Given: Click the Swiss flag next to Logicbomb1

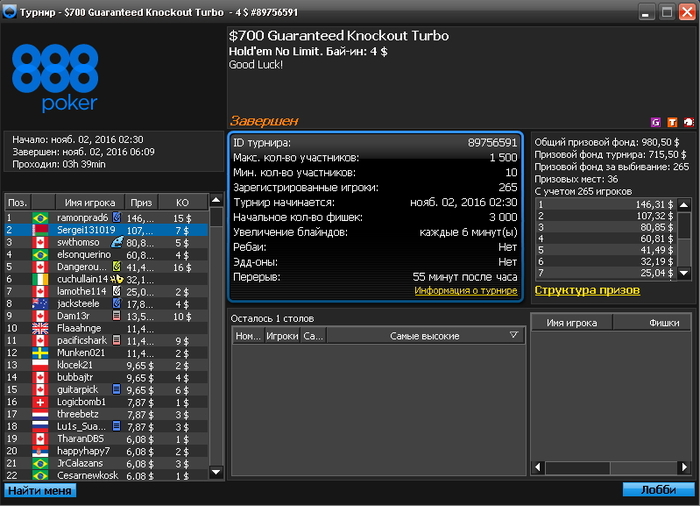Looking at the screenshot, I should pyautogui.click(x=40, y=402).
